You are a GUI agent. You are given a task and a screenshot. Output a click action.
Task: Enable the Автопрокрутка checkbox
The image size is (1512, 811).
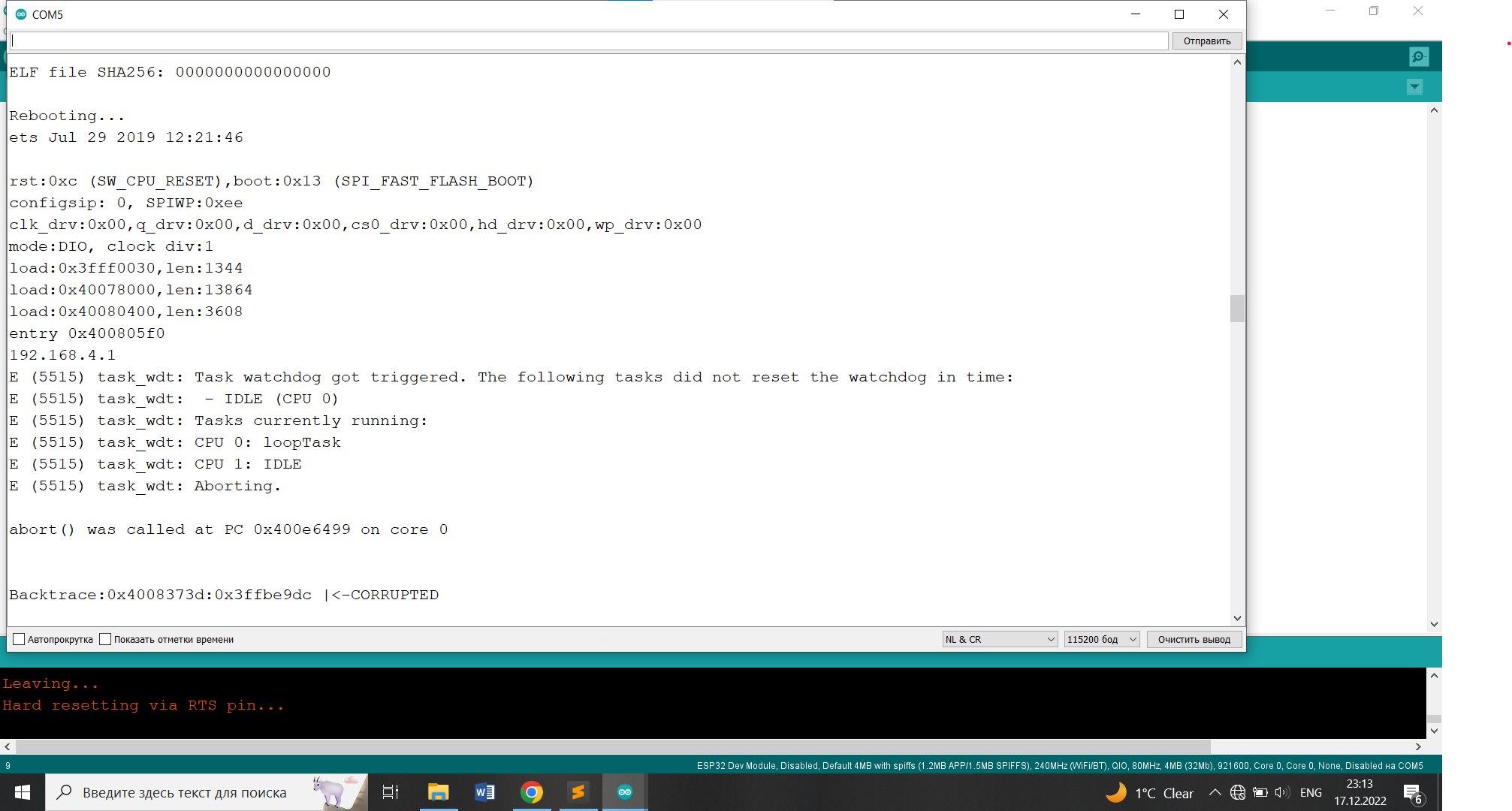point(20,640)
